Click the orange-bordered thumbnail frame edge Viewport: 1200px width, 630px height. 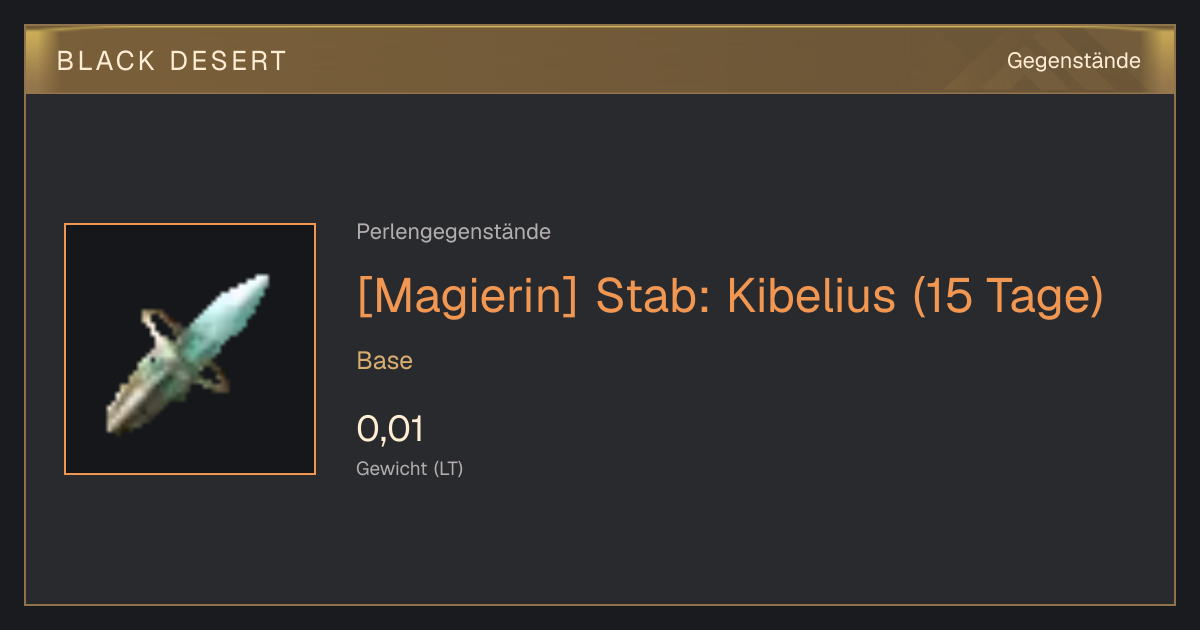pos(65,349)
